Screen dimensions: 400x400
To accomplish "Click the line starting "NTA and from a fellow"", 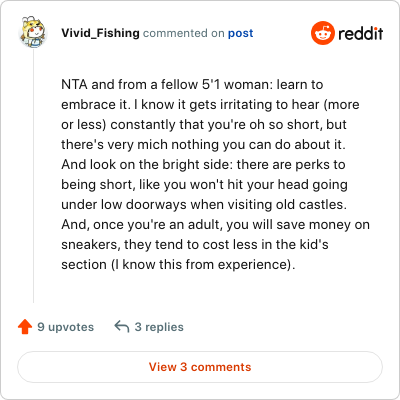I will (x=192, y=85).
